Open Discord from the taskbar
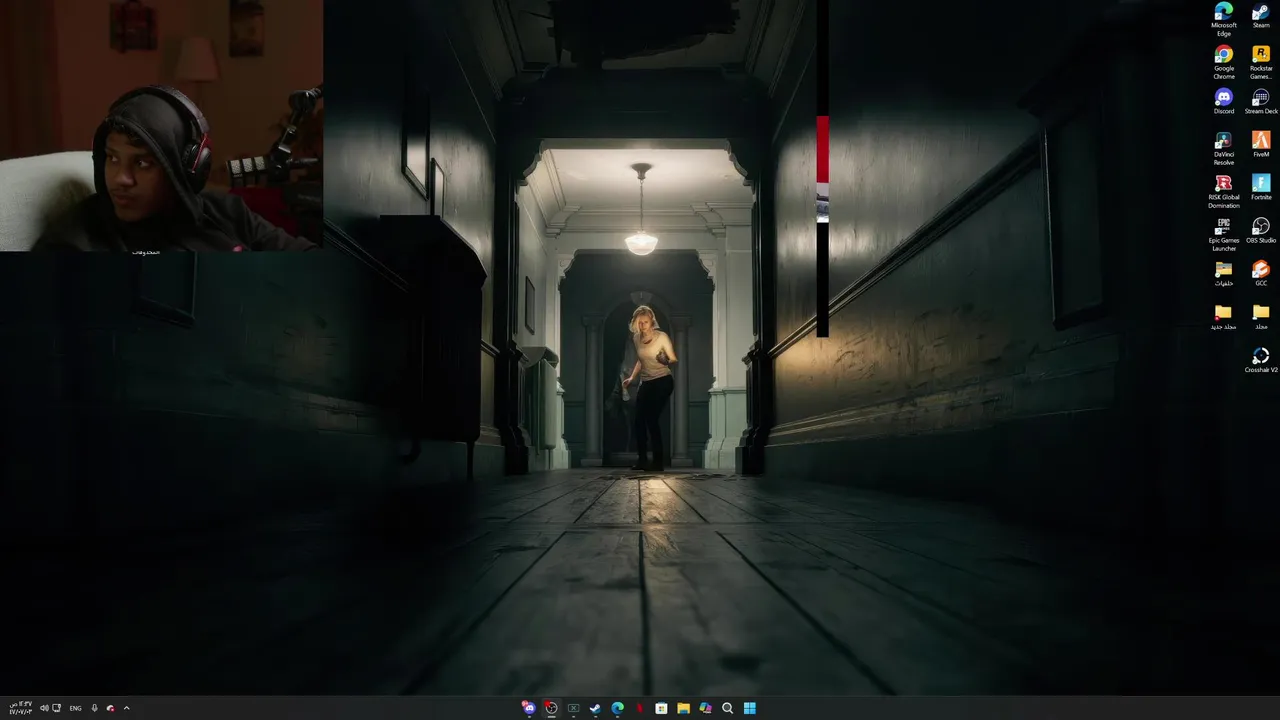Image resolution: width=1280 pixels, height=720 pixels. pos(528,708)
